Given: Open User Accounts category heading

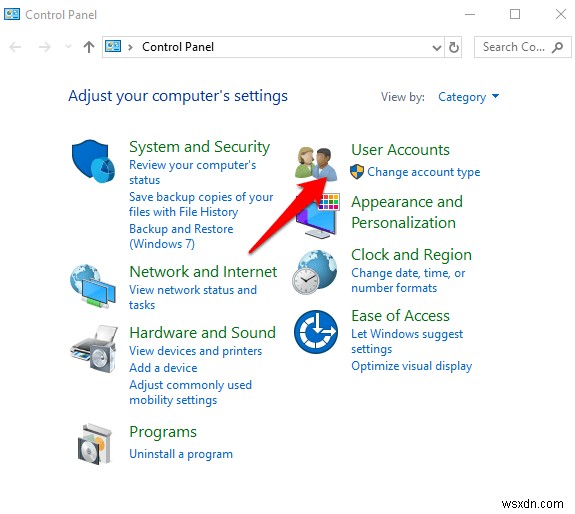Looking at the screenshot, I should pos(400,150).
